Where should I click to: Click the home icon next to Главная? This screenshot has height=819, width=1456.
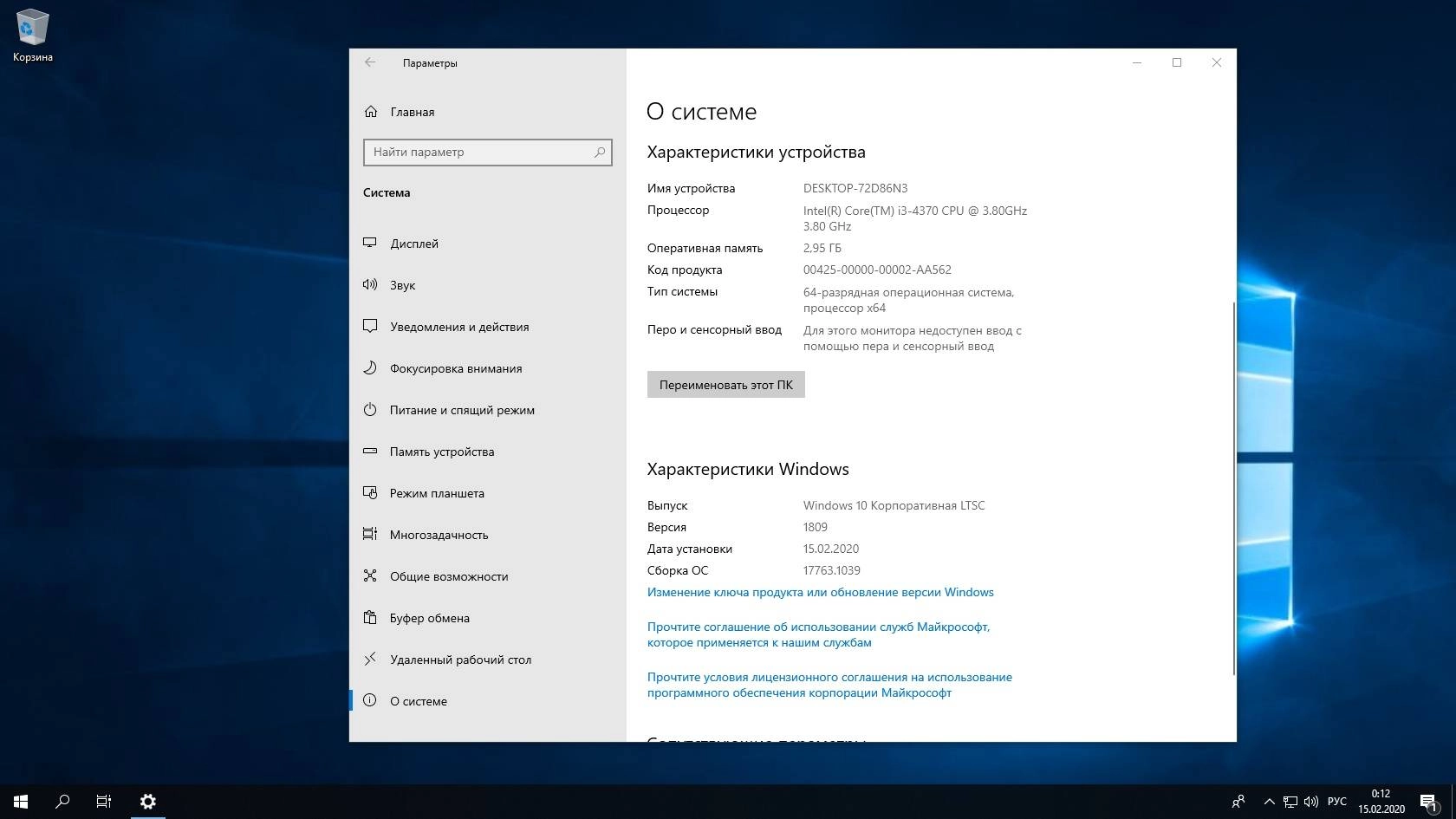click(x=371, y=112)
